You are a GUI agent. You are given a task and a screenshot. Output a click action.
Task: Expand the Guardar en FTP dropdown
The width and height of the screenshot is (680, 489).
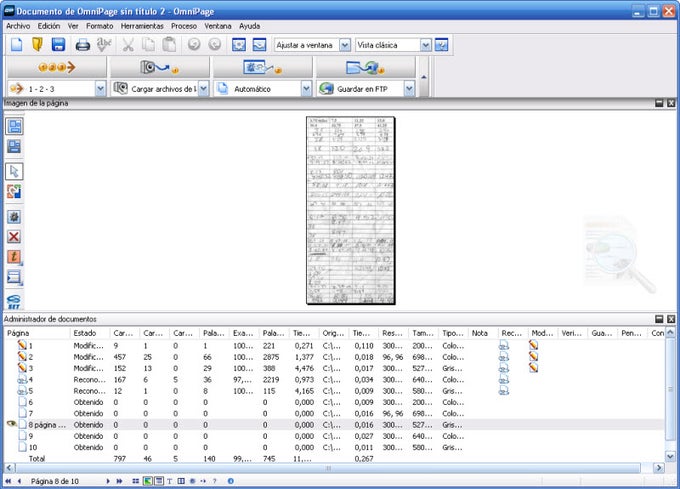(x=409, y=89)
